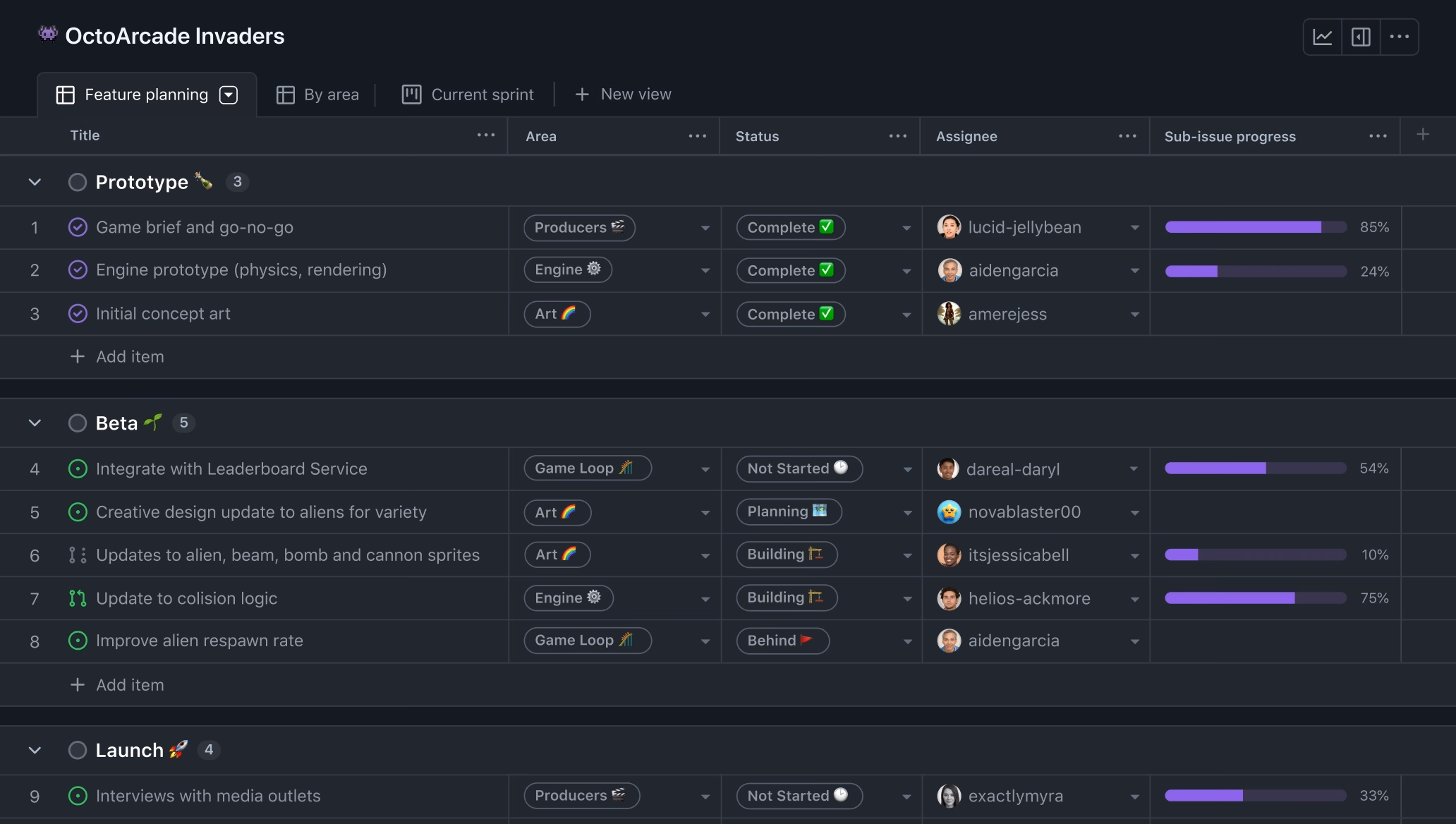Image resolution: width=1456 pixels, height=824 pixels.
Task: Click the table icon on Feature planning tab
Action: tap(65, 94)
